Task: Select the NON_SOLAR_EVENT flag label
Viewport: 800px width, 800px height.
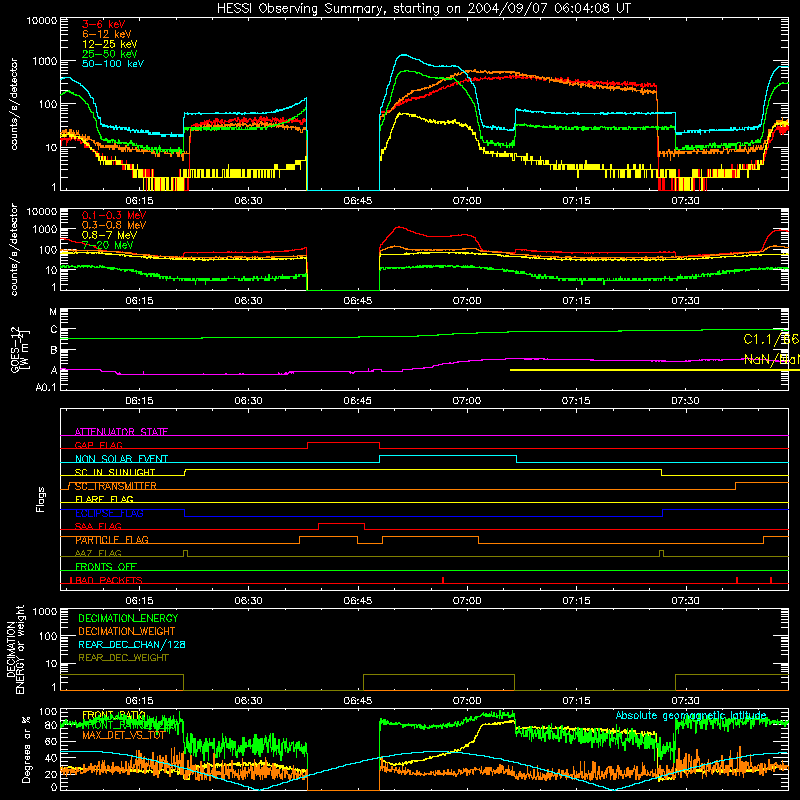Action: [x=121, y=459]
